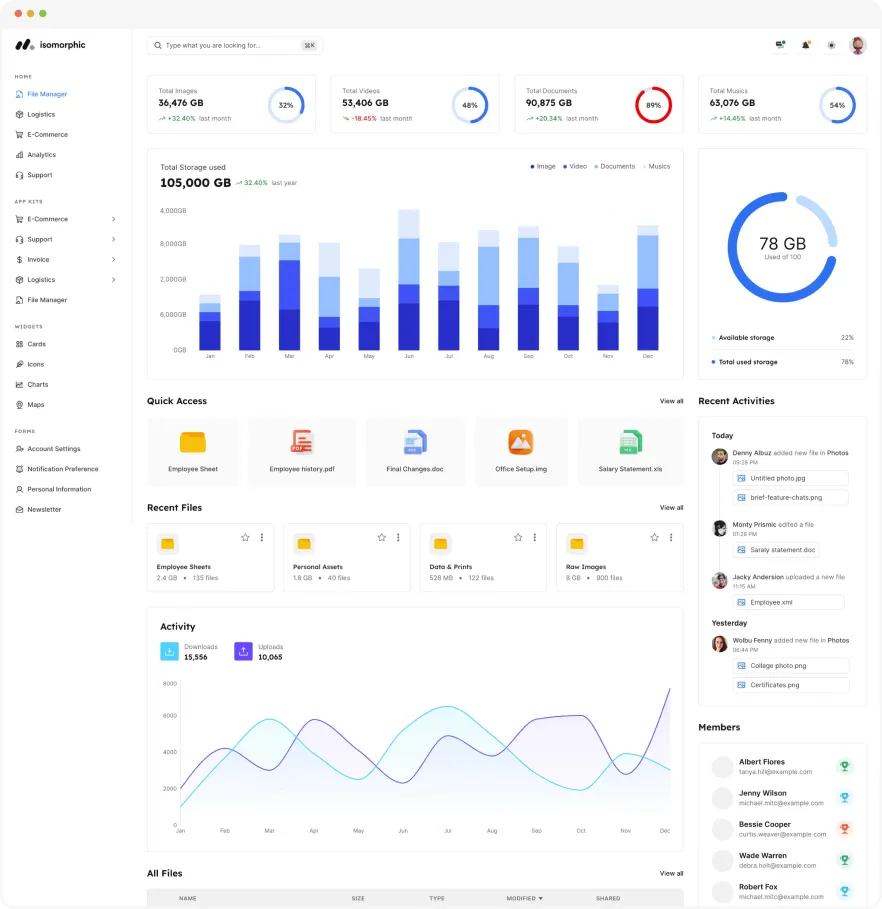Open more options for Raw Images
Screen dimensions: 882x909
pyautogui.click(x=671, y=537)
